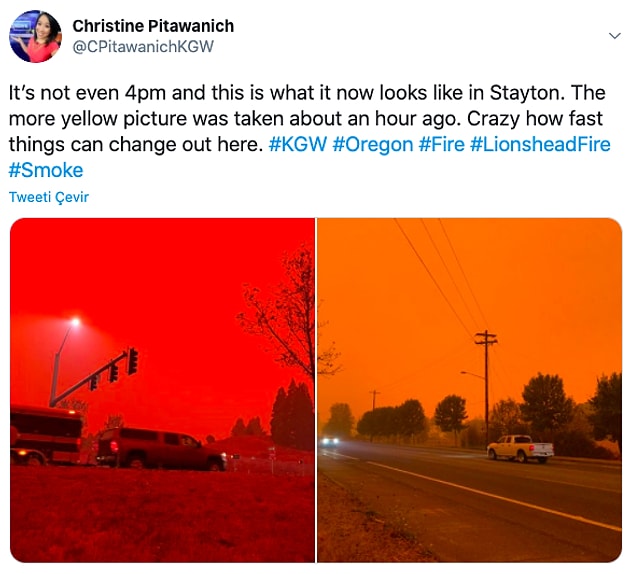This screenshot has height=574, width=635.
Task: Expand the tweet options chevron
Action: tap(615, 36)
